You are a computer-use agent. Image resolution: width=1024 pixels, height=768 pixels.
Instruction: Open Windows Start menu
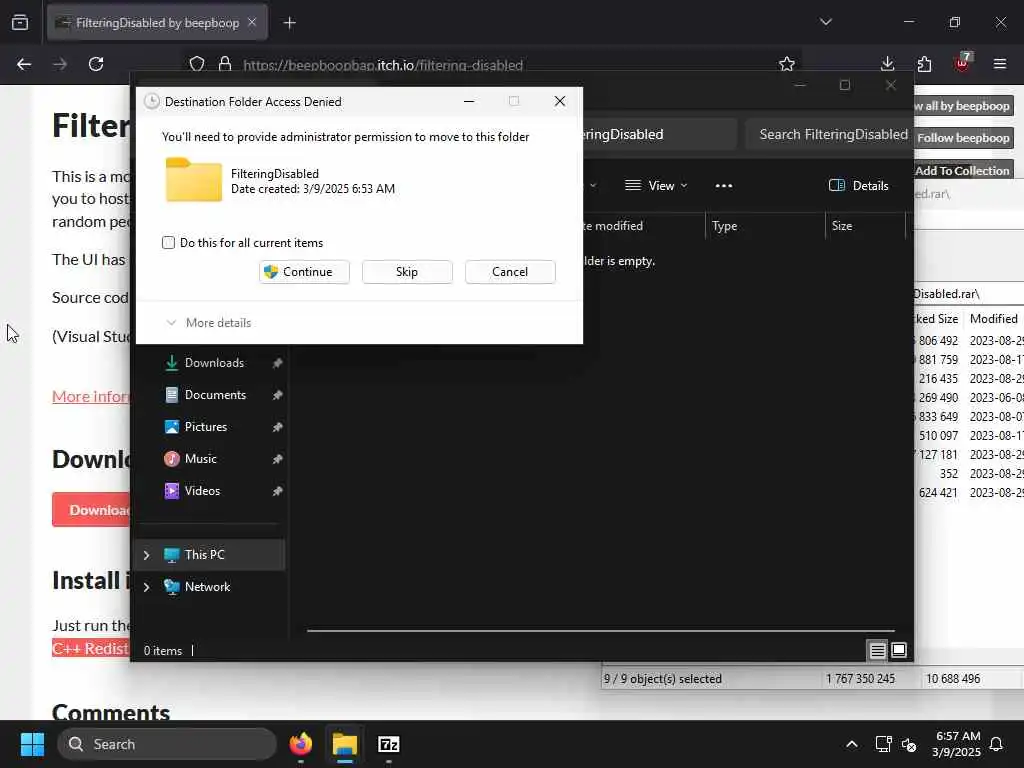tap(32, 744)
